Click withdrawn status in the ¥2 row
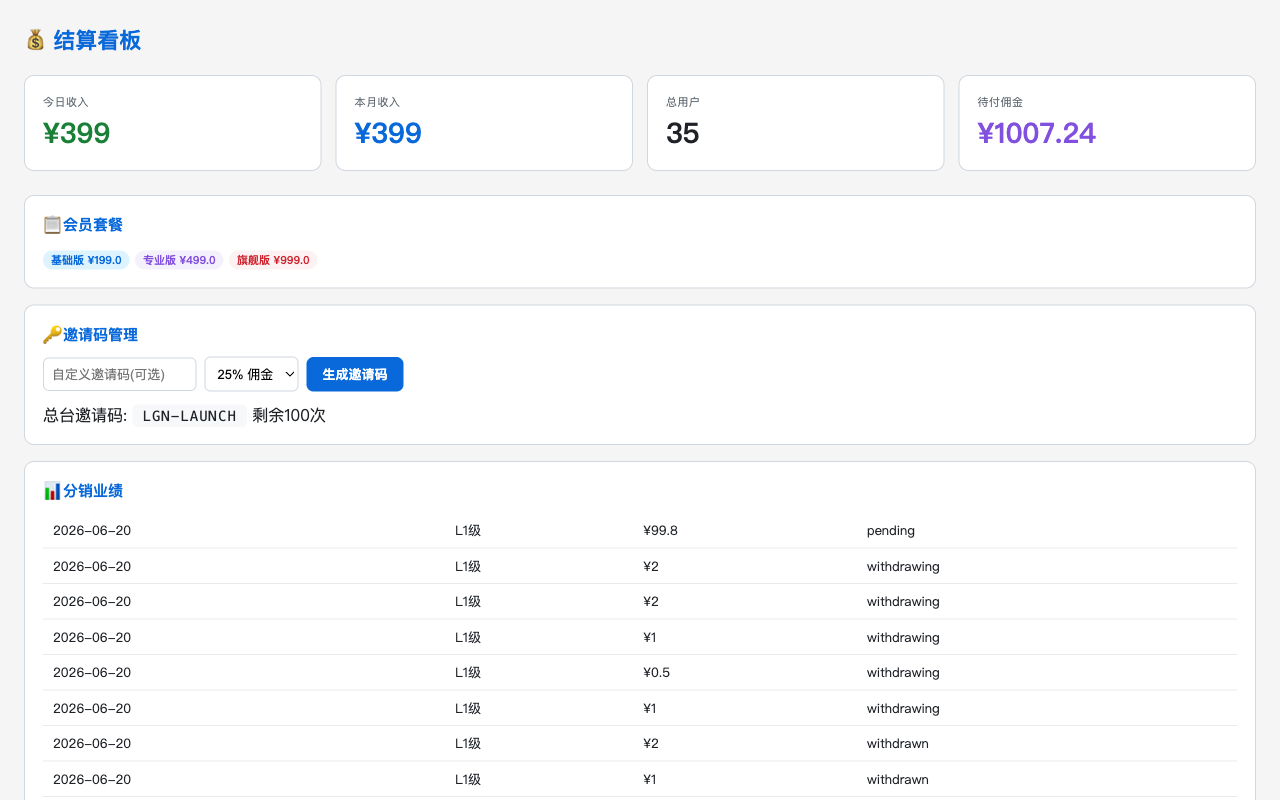This screenshot has height=800, width=1280. click(898, 744)
